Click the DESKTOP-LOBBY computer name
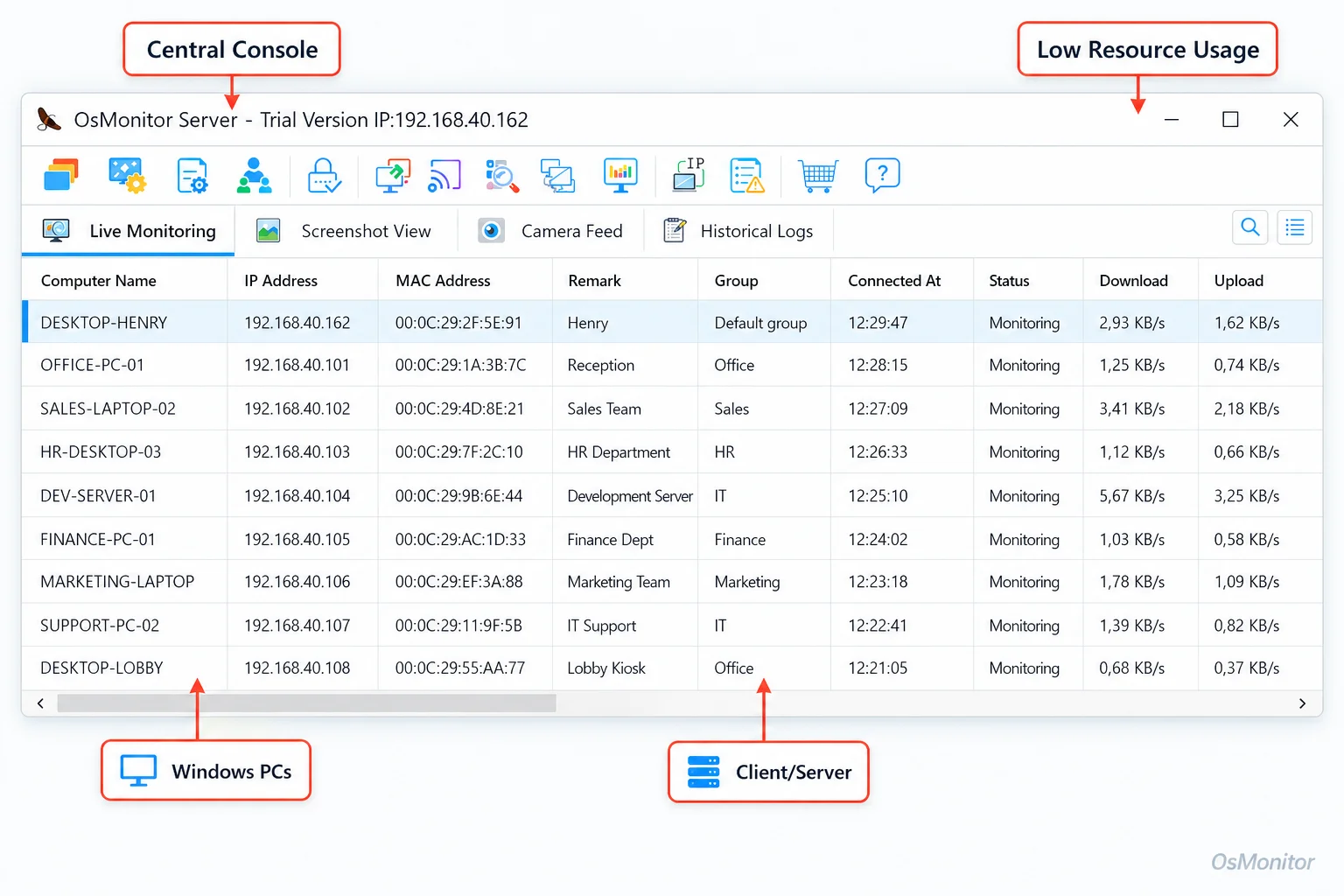This screenshot has height=896, width=1344. 101,668
